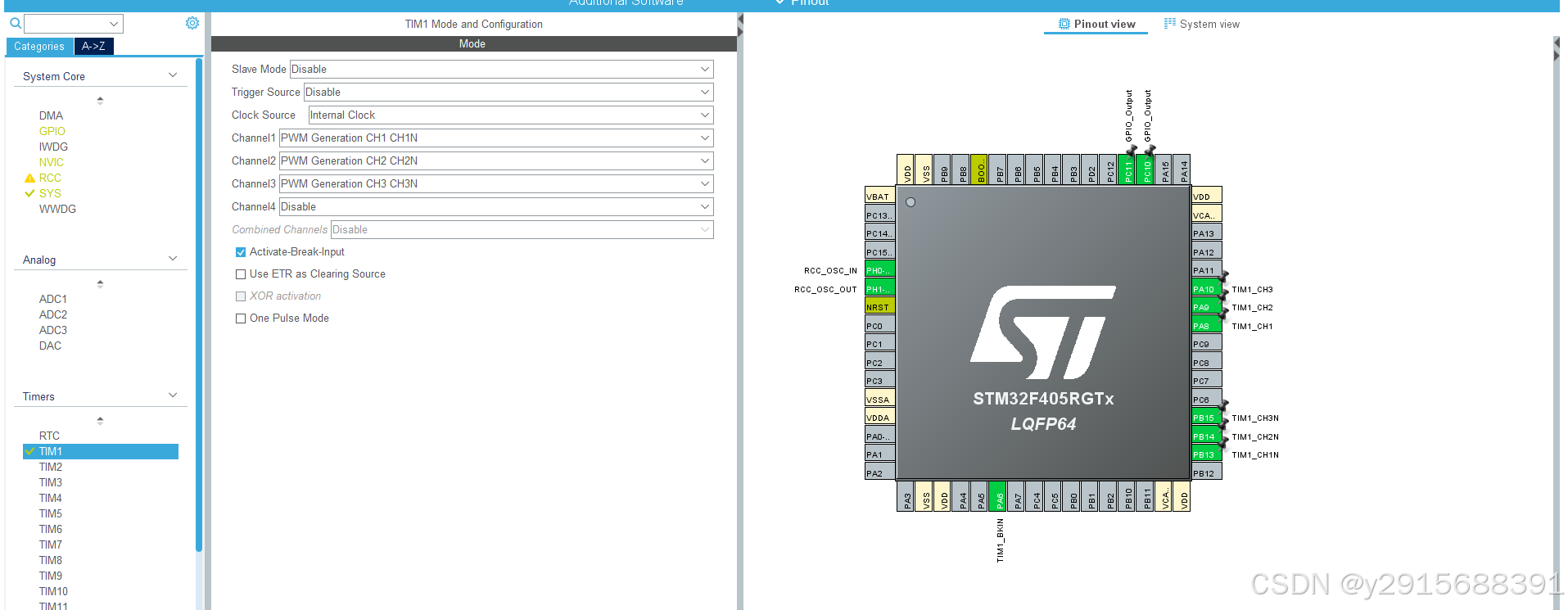Enable Use ETR as Clearing Source
1568x610 pixels.
coord(241,274)
